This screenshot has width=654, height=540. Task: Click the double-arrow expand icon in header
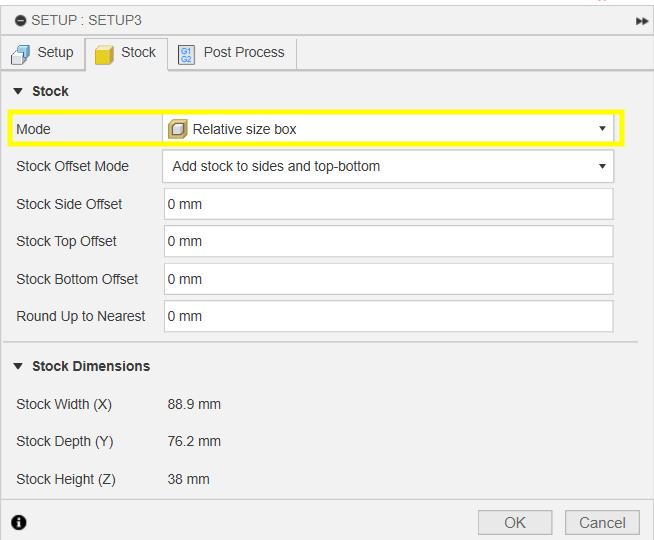point(641,21)
